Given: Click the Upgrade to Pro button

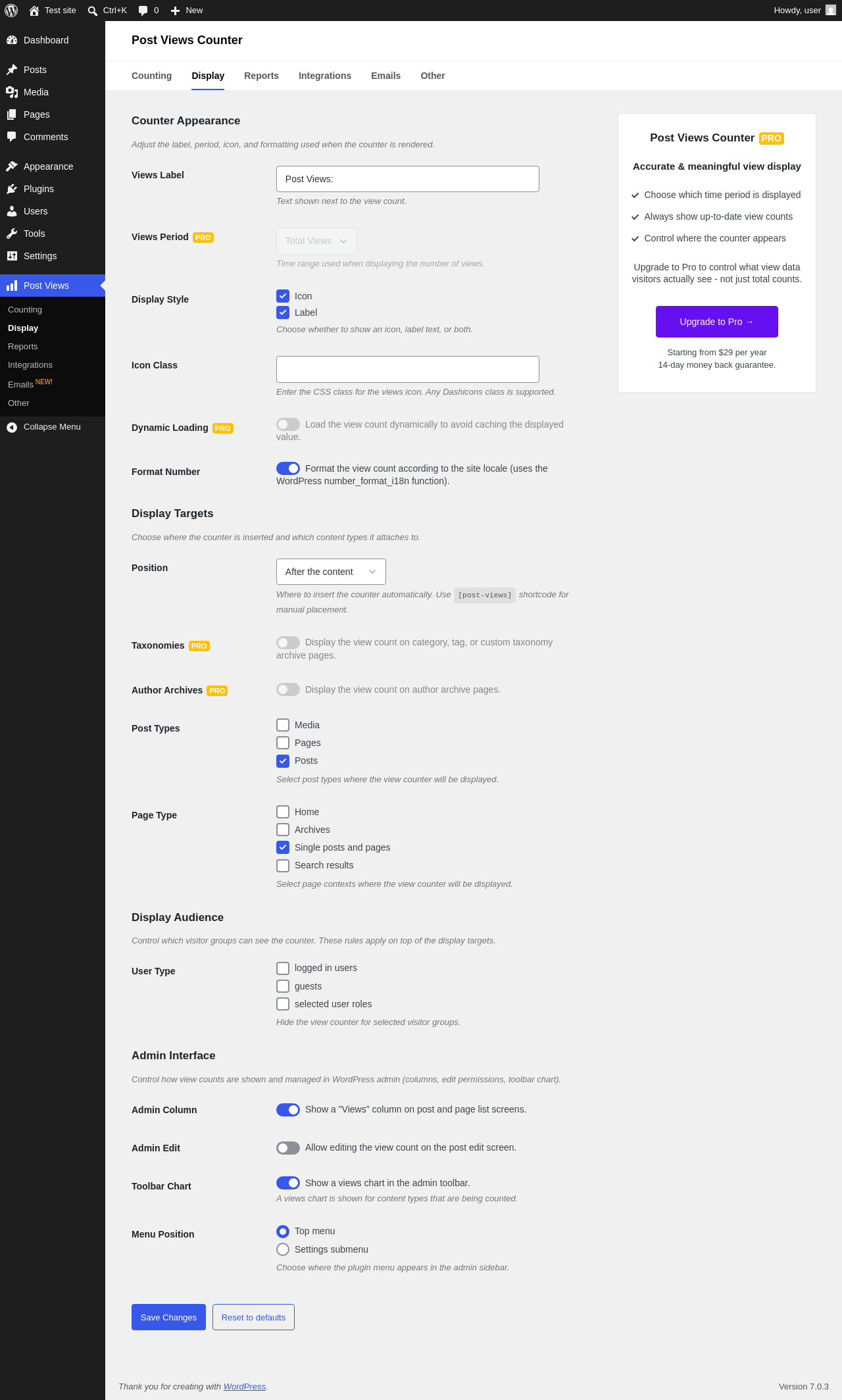Looking at the screenshot, I should click(x=717, y=322).
